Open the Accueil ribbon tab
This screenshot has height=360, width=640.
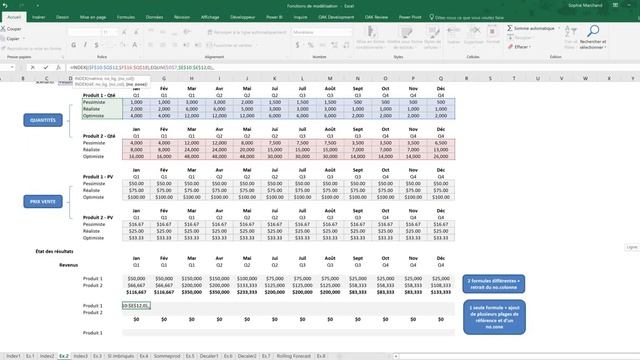(14, 17)
